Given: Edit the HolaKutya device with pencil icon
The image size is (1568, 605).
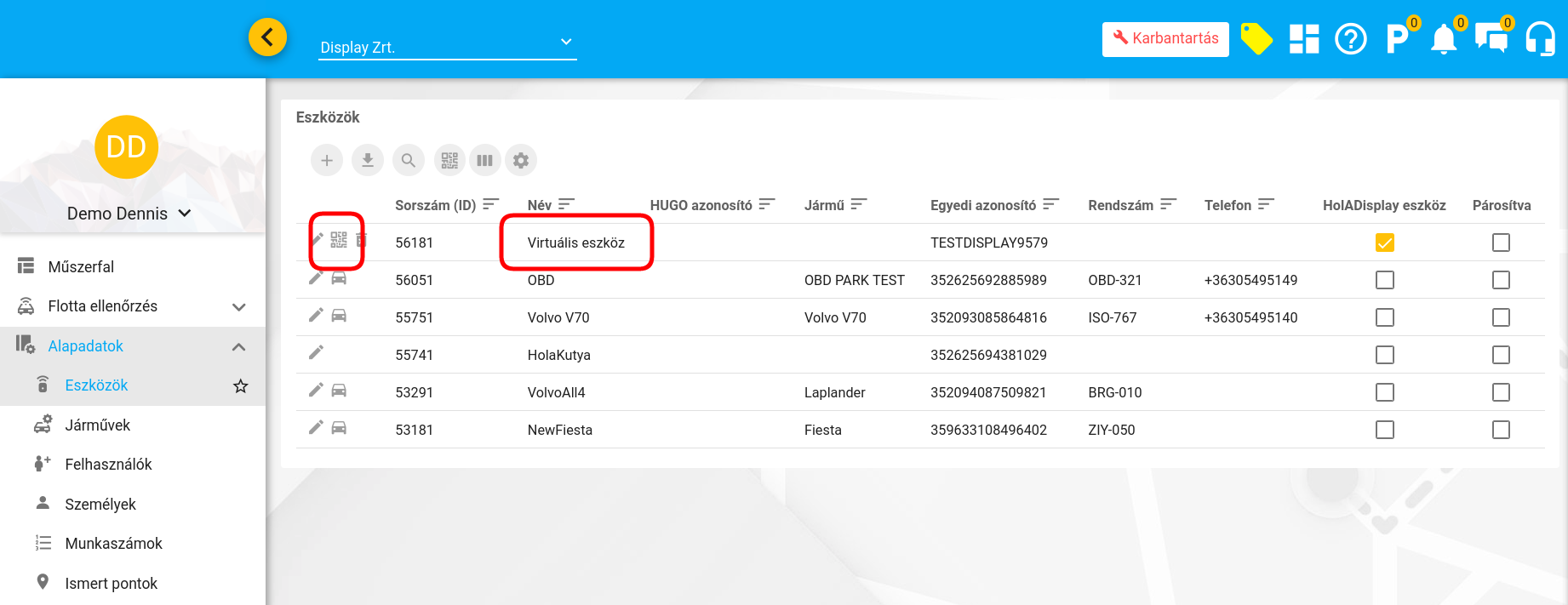Looking at the screenshot, I should tap(316, 352).
